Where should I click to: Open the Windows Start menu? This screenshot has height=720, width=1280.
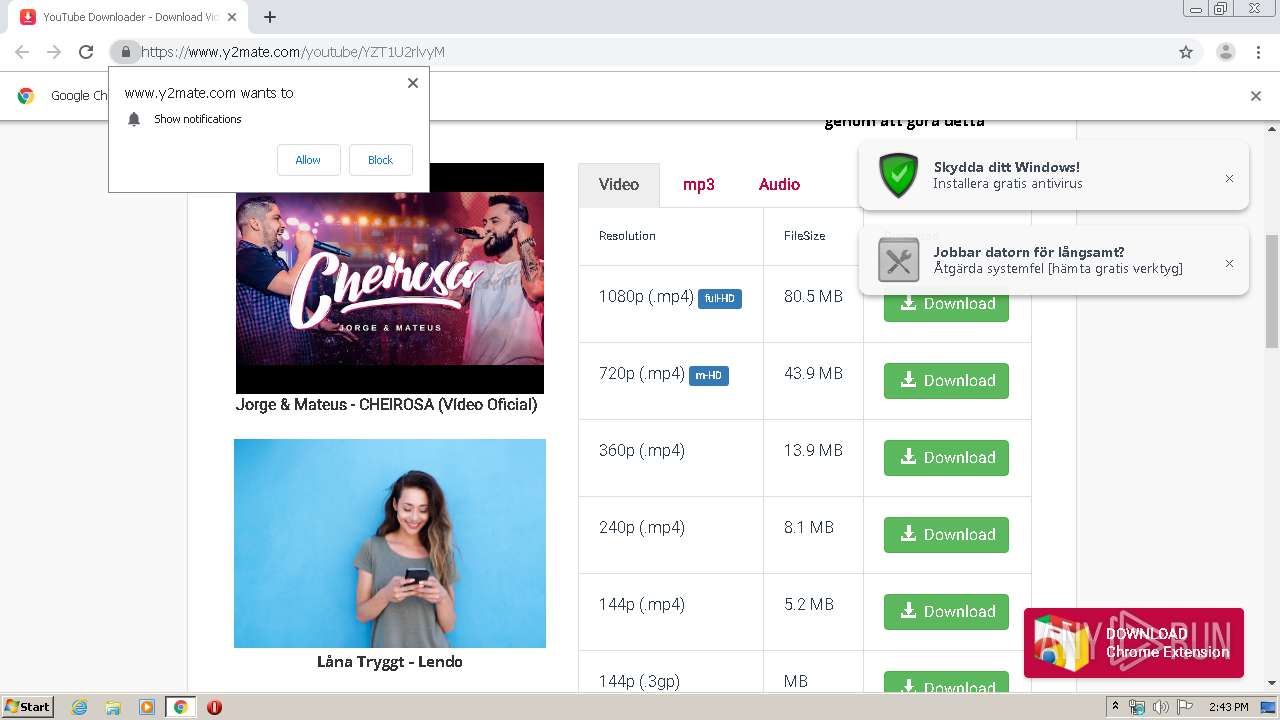[x=27, y=707]
